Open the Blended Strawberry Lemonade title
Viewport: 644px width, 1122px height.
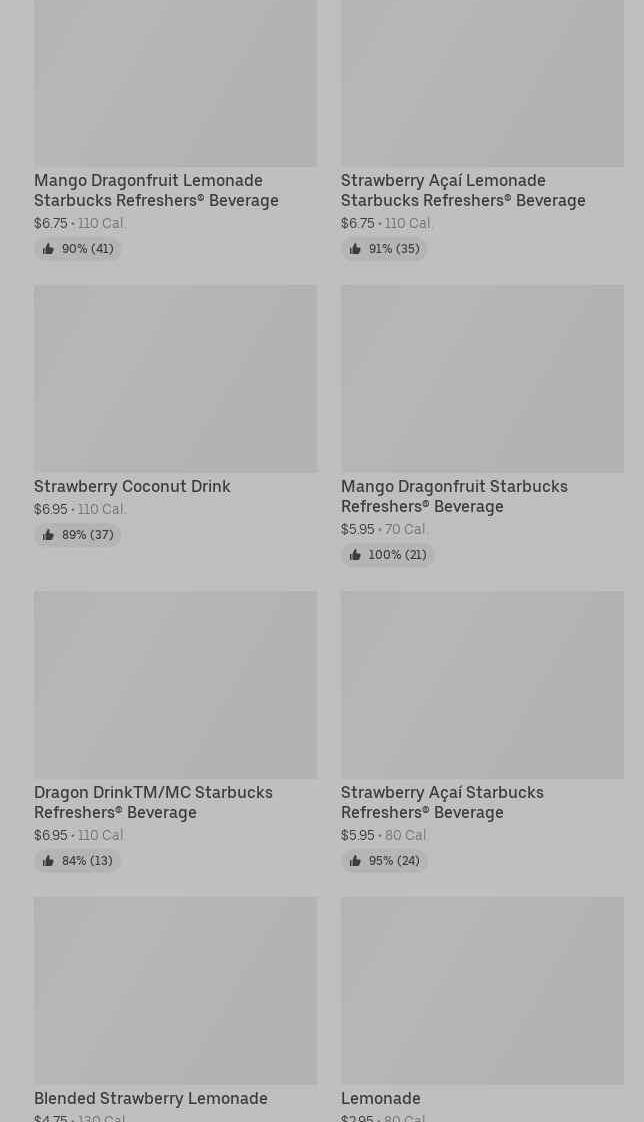coord(151,1098)
